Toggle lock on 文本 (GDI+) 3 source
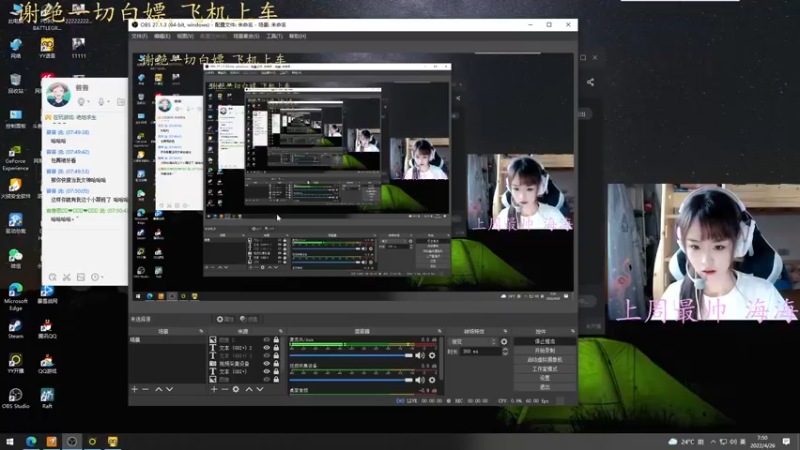800x450 pixels. pyautogui.click(x=276, y=356)
